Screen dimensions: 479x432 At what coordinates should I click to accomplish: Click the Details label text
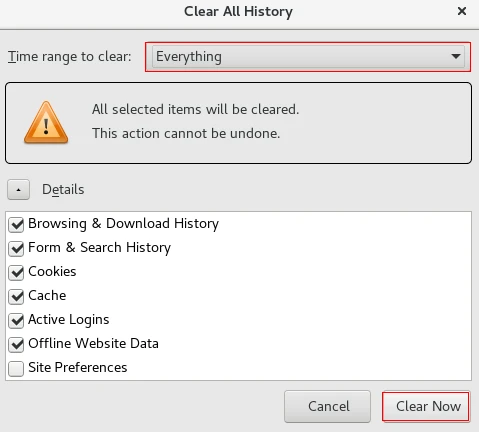coord(63,189)
